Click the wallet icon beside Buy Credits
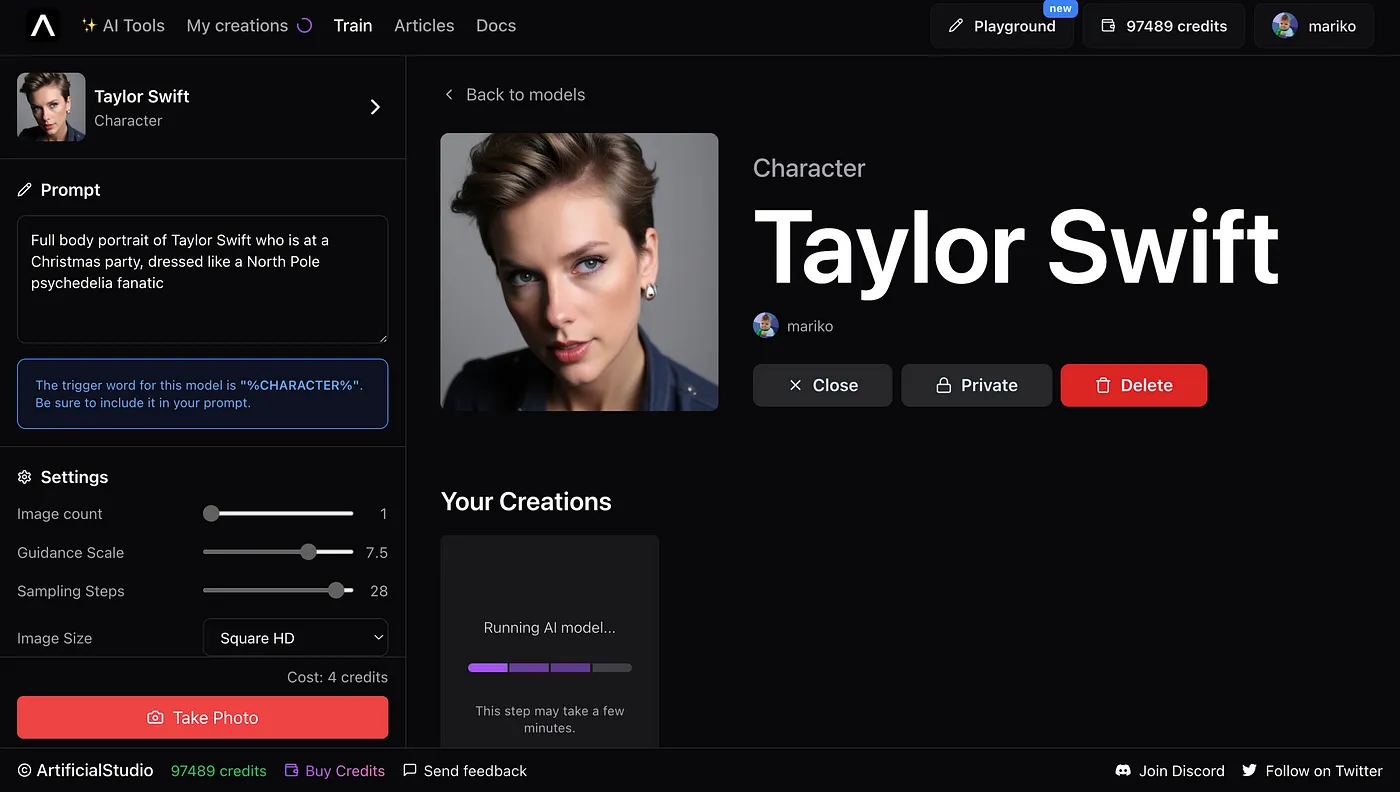The image size is (1400, 792). 292,771
